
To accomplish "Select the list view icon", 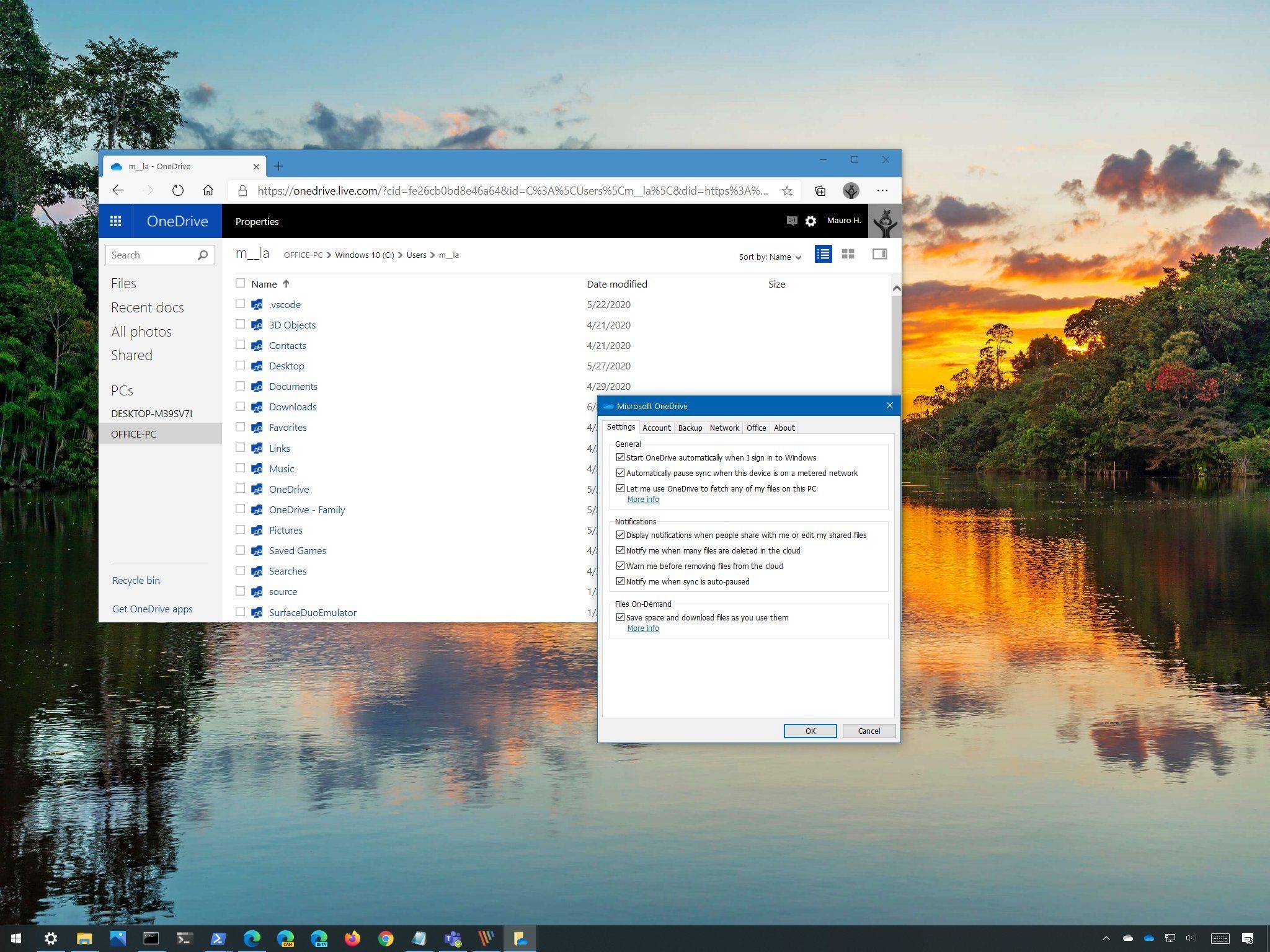I will pyautogui.click(x=823, y=254).
